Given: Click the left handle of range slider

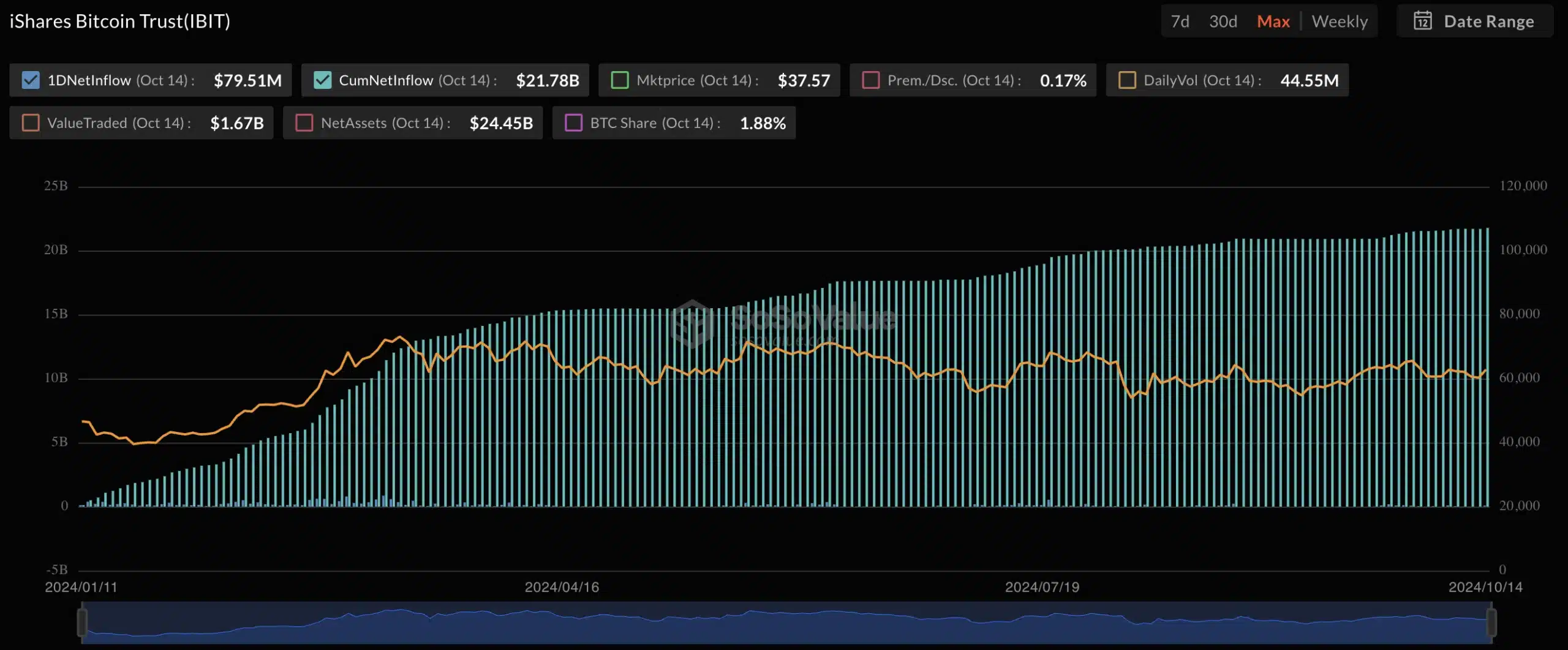Looking at the screenshot, I should pyautogui.click(x=82, y=622).
